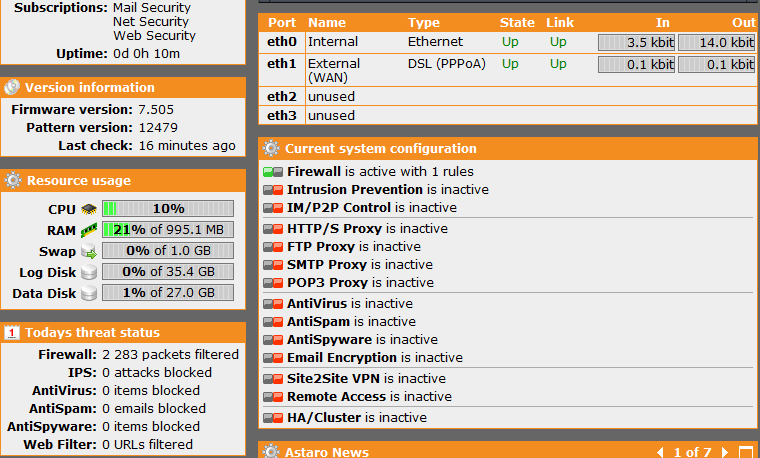Click the Todays threat status calendar icon
Screen dimensions: 760x458
pyautogui.click(x=12, y=332)
